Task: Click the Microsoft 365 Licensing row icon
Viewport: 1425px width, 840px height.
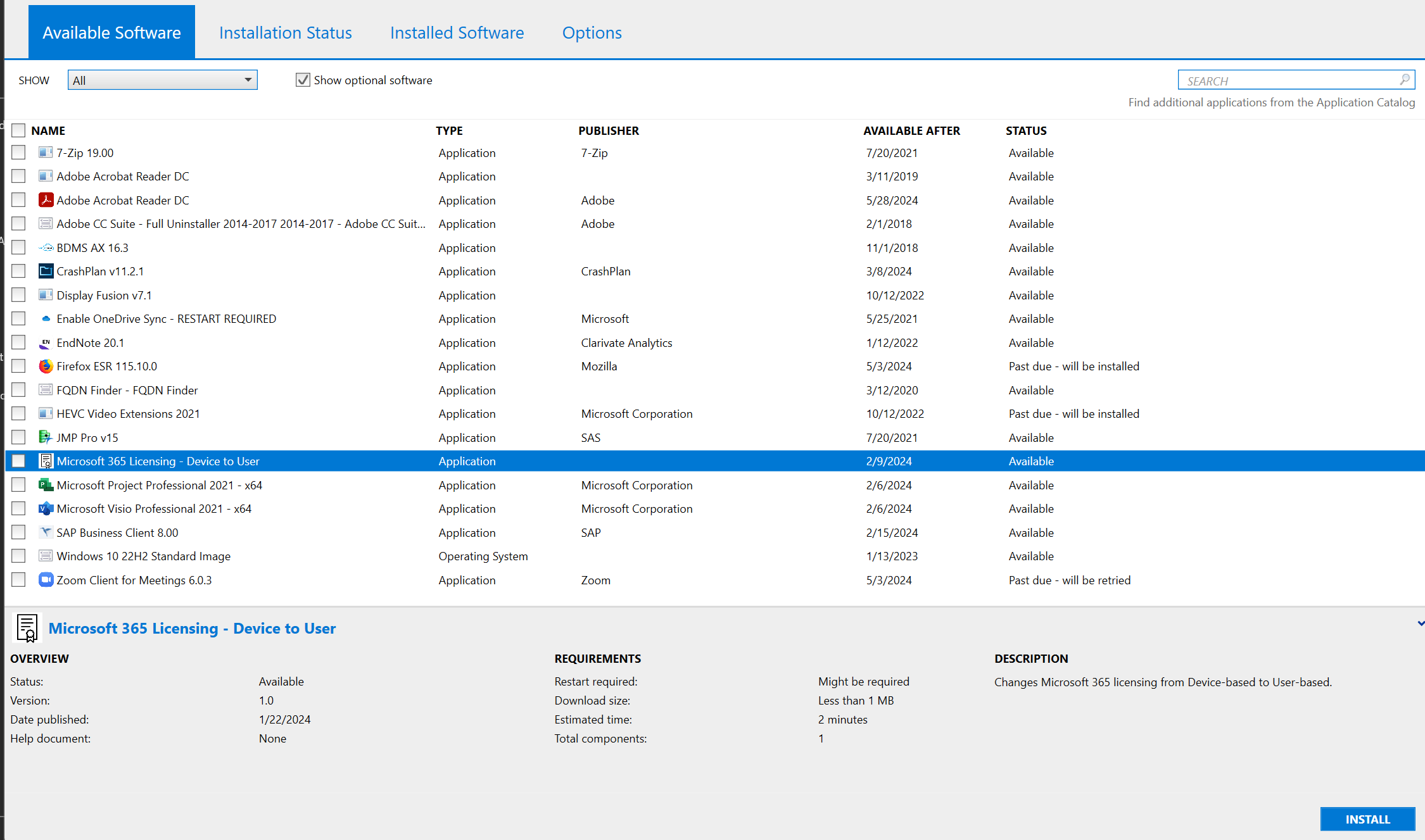Action: 46,461
